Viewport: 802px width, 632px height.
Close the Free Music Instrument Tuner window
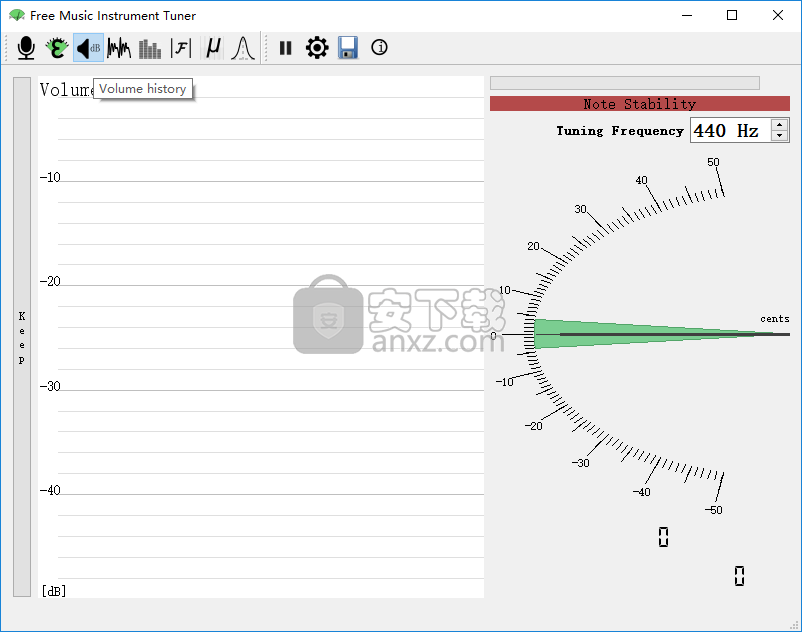(778, 15)
